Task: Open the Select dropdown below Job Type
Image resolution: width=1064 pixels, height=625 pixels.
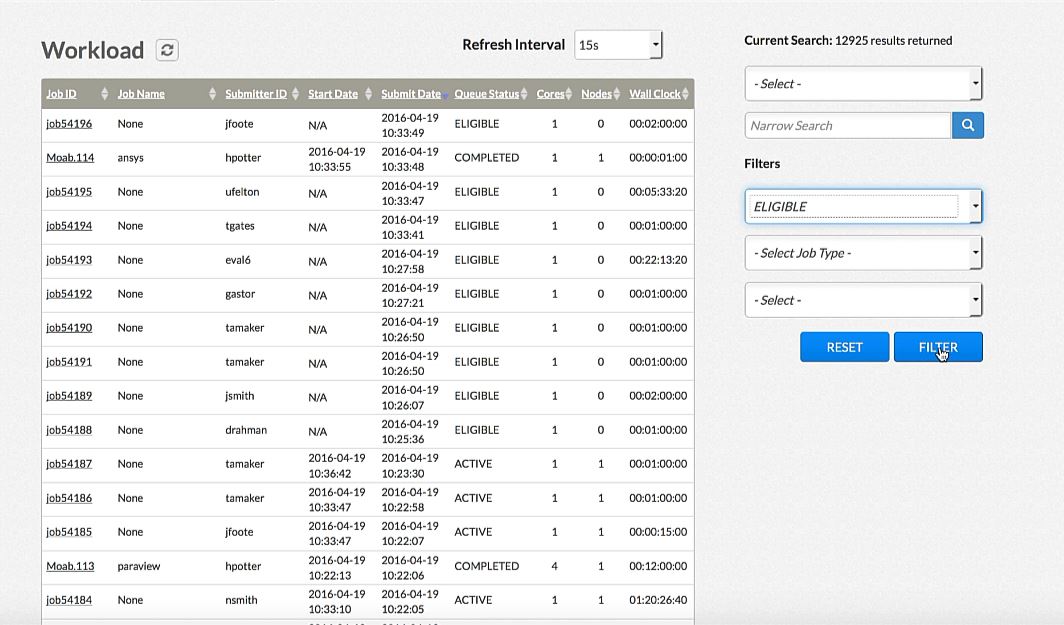Action: [x=863, y=300]
